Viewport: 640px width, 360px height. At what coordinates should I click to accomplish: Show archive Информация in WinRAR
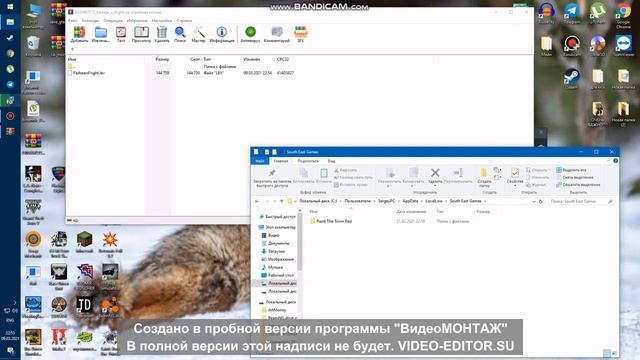click(222, 34)
